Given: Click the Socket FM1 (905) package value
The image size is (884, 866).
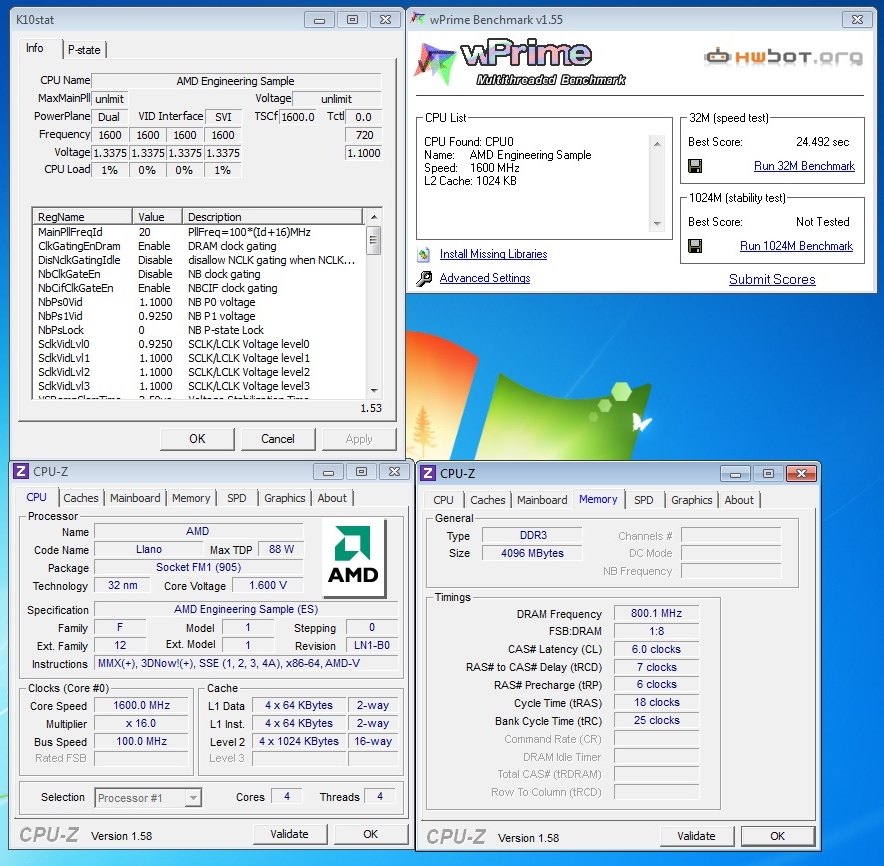Looking at the screenshot, I should pyautogui.click(x=198, y=567).
